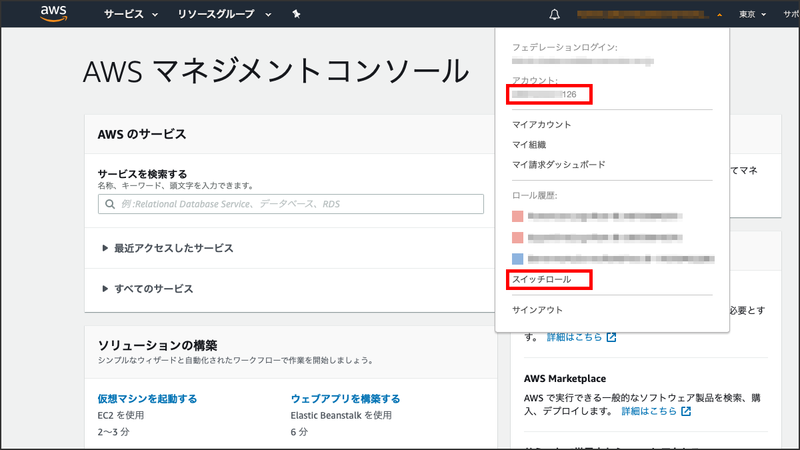Switch to second red role history entry
The width and height of the screenshot is (800, 450).
coord(597,238)
